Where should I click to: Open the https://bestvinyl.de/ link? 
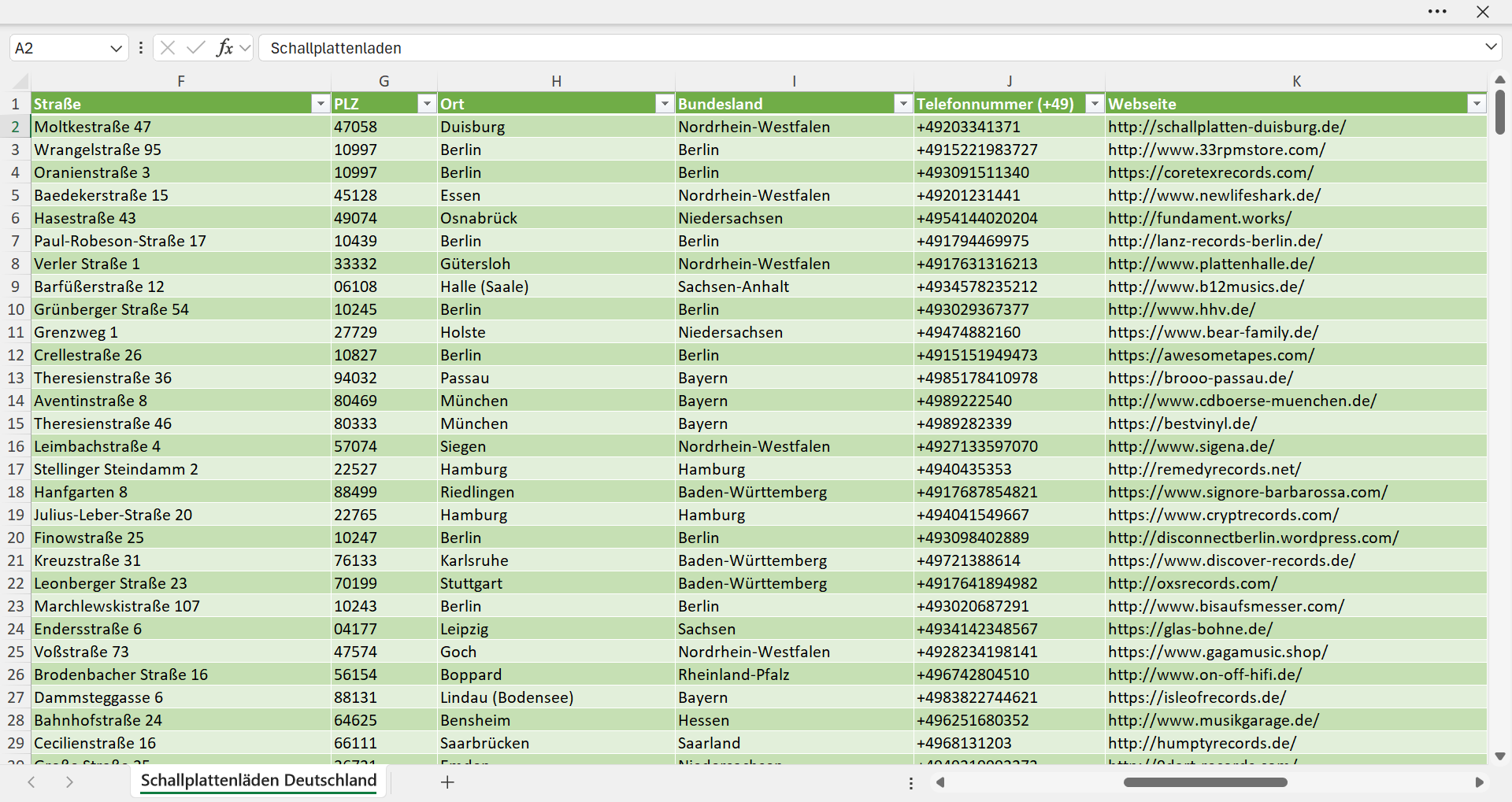[1182, 423]
